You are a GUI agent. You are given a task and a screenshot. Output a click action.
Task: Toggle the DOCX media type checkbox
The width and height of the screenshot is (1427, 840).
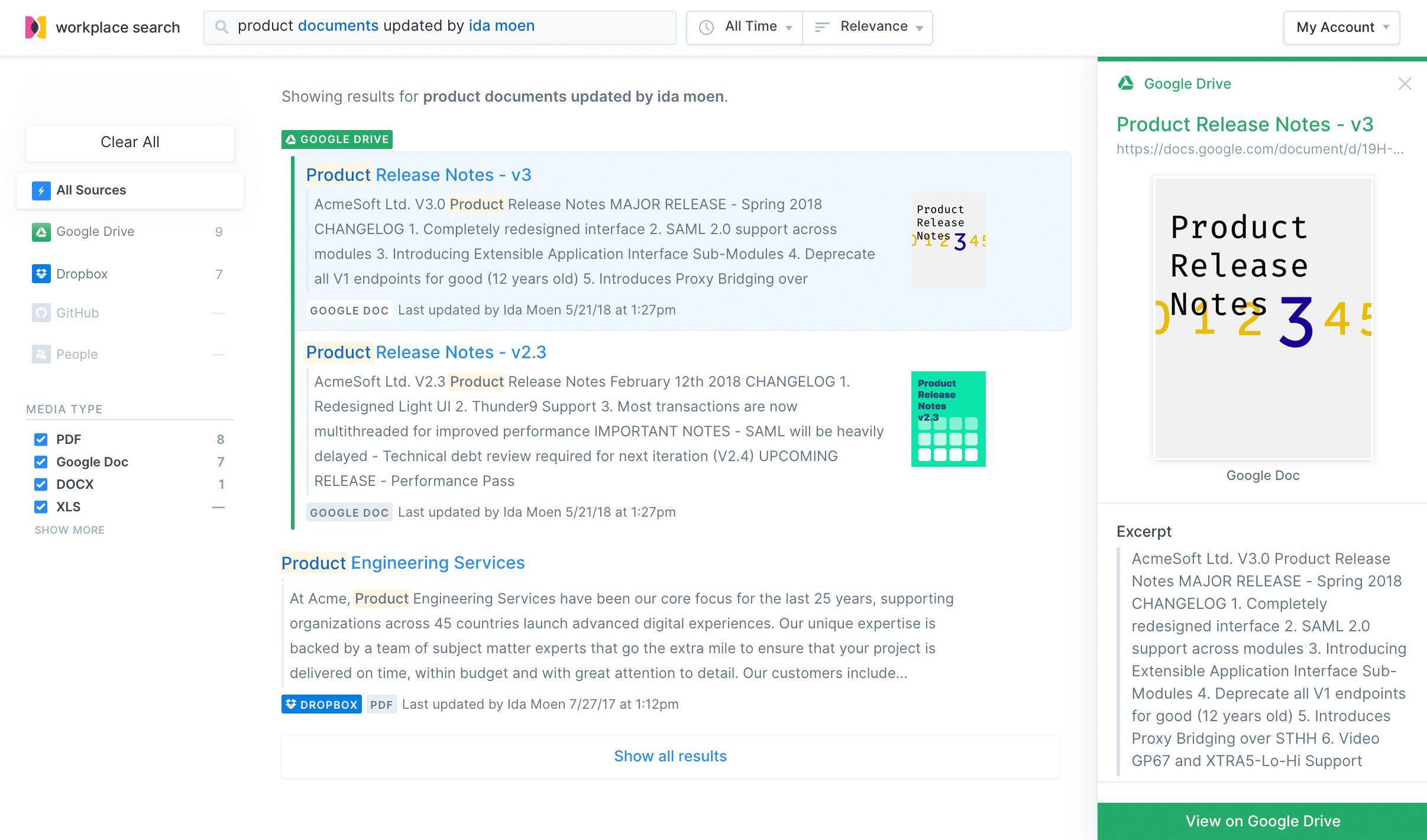(x=41, y=484)
